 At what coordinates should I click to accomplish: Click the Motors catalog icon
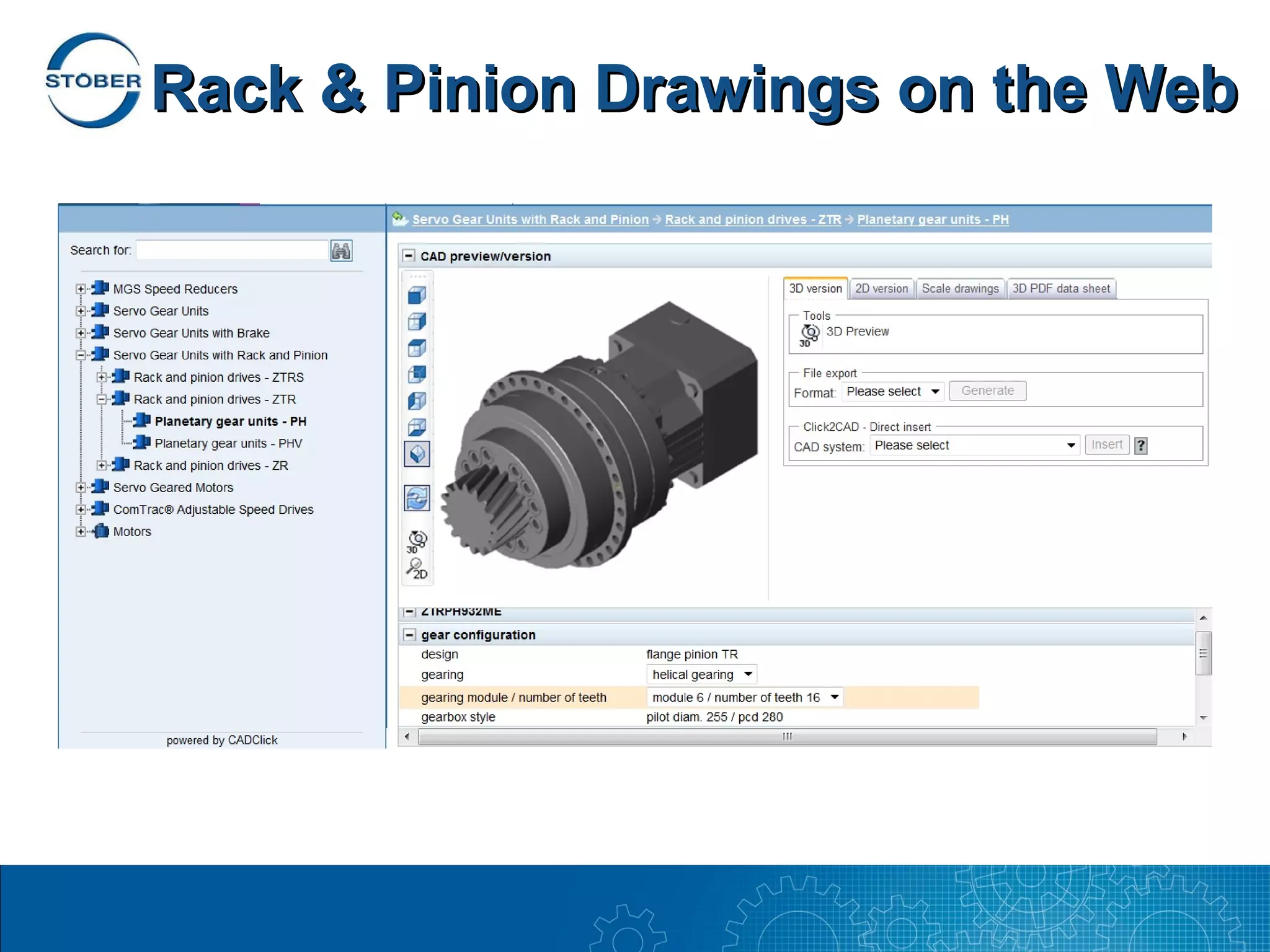[100, 531]
